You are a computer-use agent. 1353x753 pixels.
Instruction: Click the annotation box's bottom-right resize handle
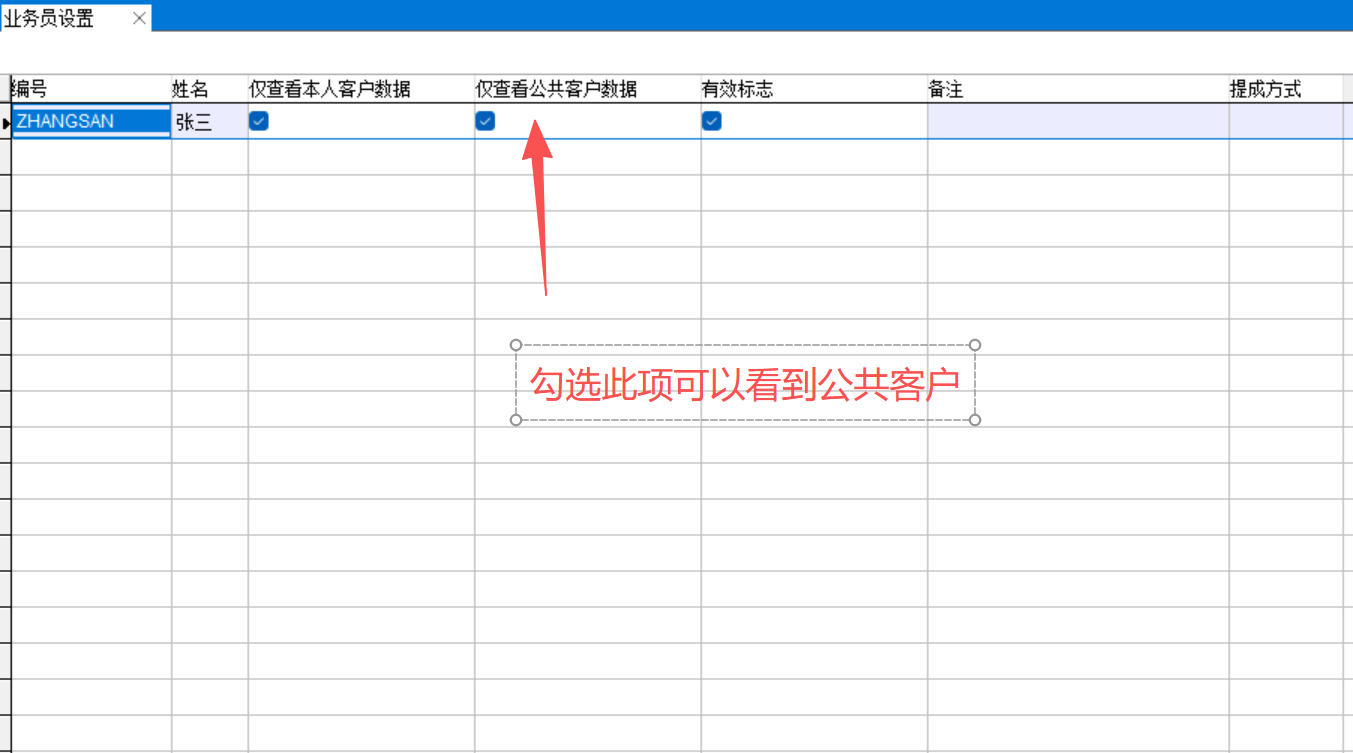[975, 419]
